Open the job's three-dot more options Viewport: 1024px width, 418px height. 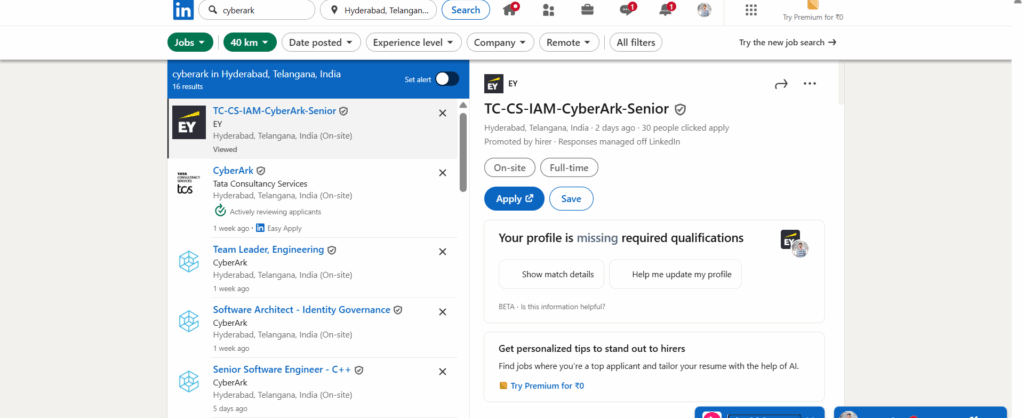point(810,84)
